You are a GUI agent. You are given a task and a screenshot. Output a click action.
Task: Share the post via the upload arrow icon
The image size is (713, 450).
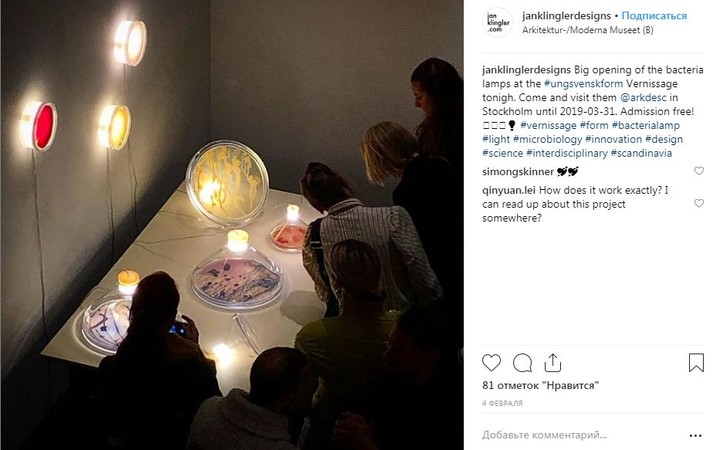[552, 363]
